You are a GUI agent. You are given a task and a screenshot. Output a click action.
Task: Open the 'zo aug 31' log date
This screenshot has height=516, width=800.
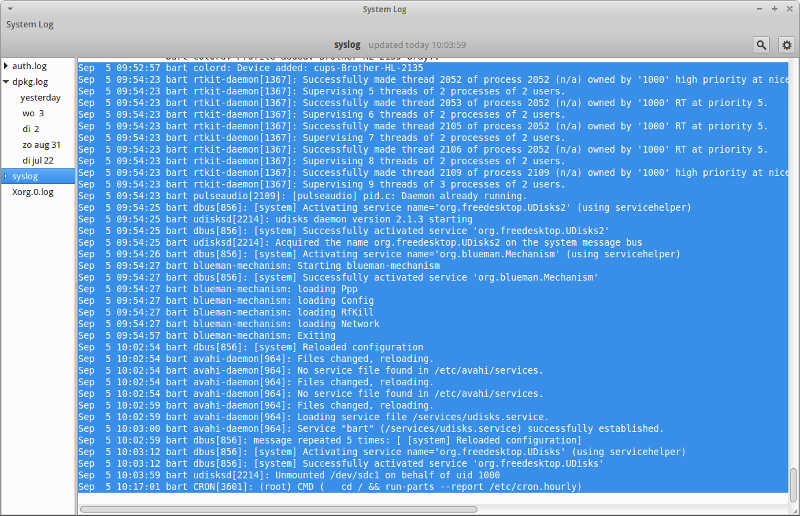point(41,145)
